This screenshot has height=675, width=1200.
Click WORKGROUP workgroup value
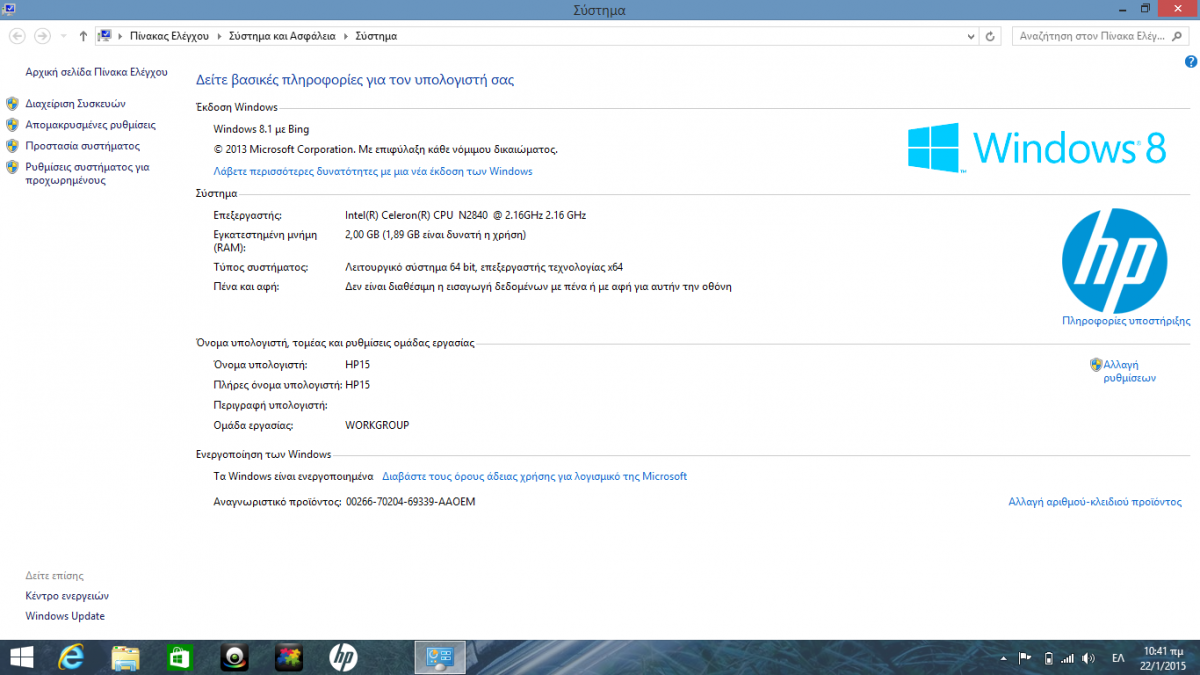coord(377,425)
